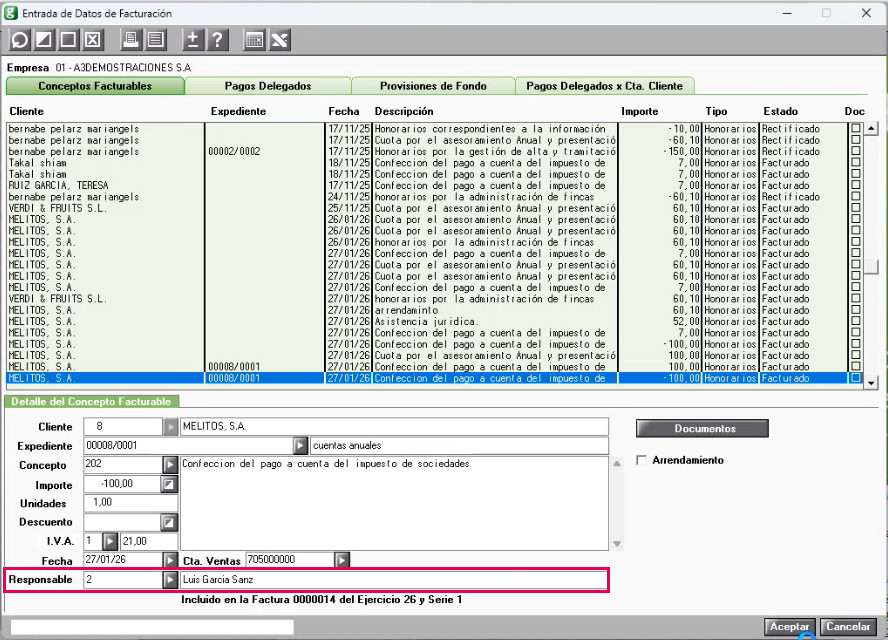Open the Pagos Delegados x Cta. Cliente tab
The width and height of the screenshot is (888, 640).
605,86
